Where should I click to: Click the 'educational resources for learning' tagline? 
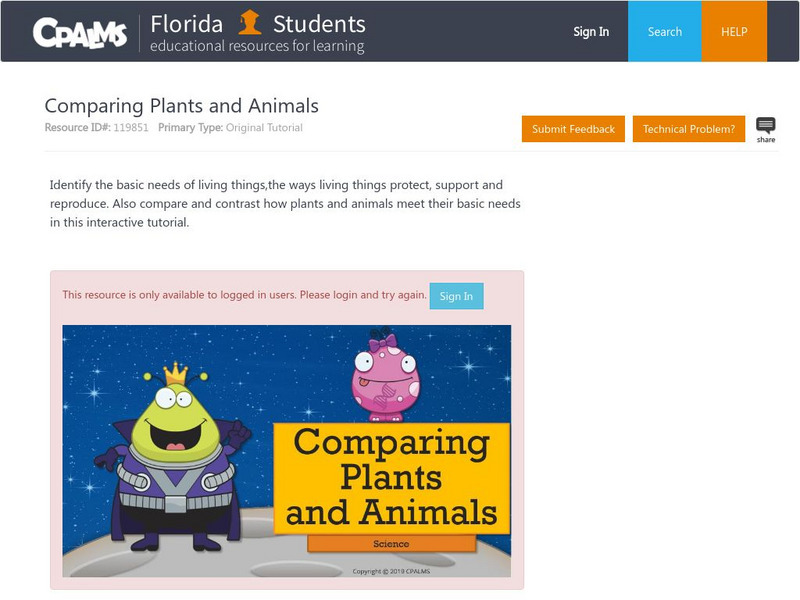(x=257, y=46)
